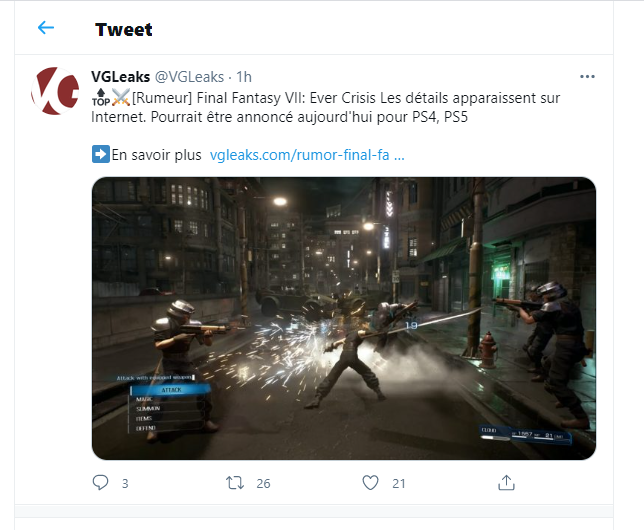
Task: Click the tweet text about Ever Crisis
Action: click(325, 107)
